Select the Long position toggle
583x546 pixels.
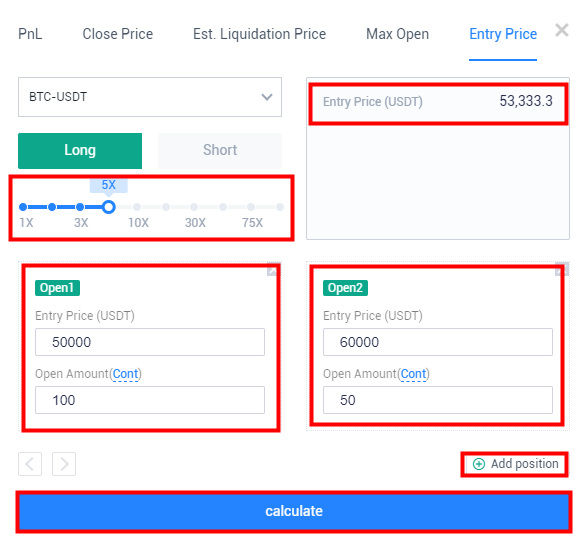click(x=80, y=151)
